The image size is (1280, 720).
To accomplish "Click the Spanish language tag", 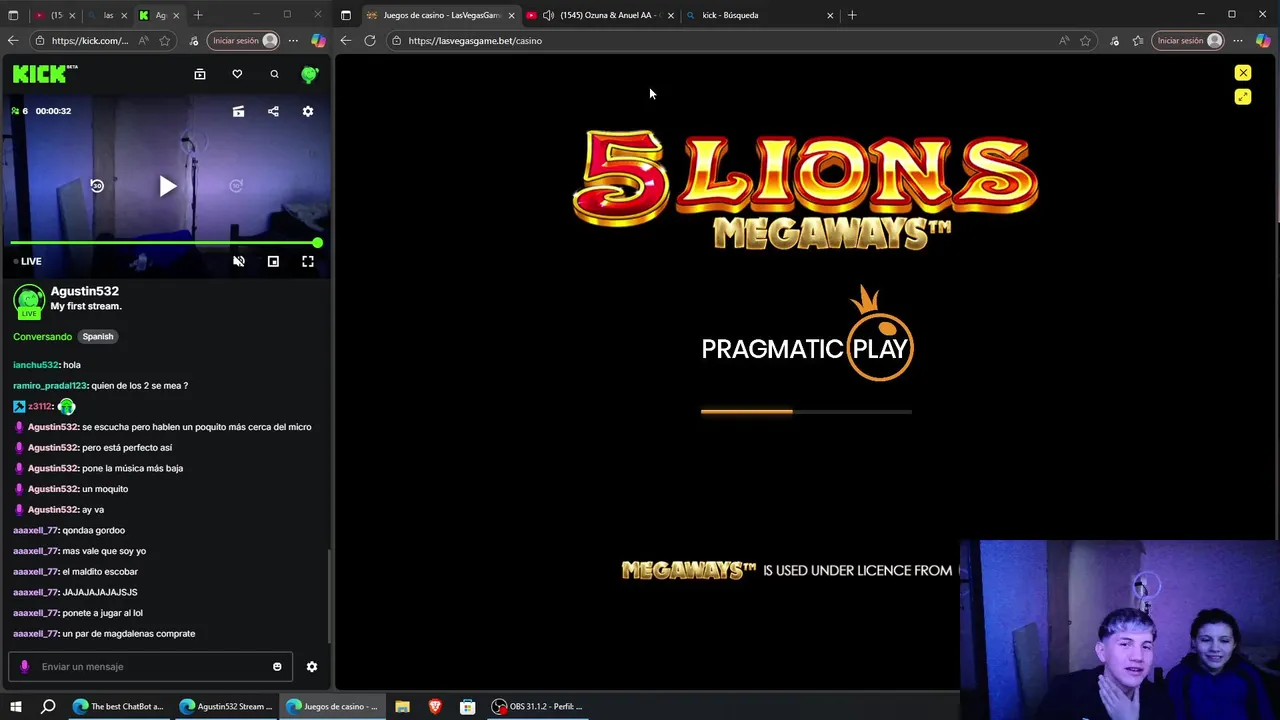I will (98, 336).
